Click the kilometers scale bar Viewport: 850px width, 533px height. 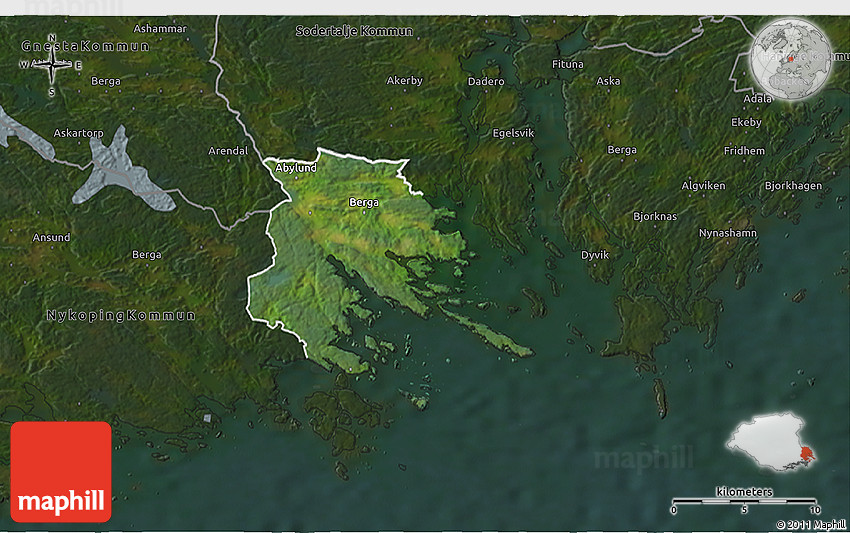[744, 500]
